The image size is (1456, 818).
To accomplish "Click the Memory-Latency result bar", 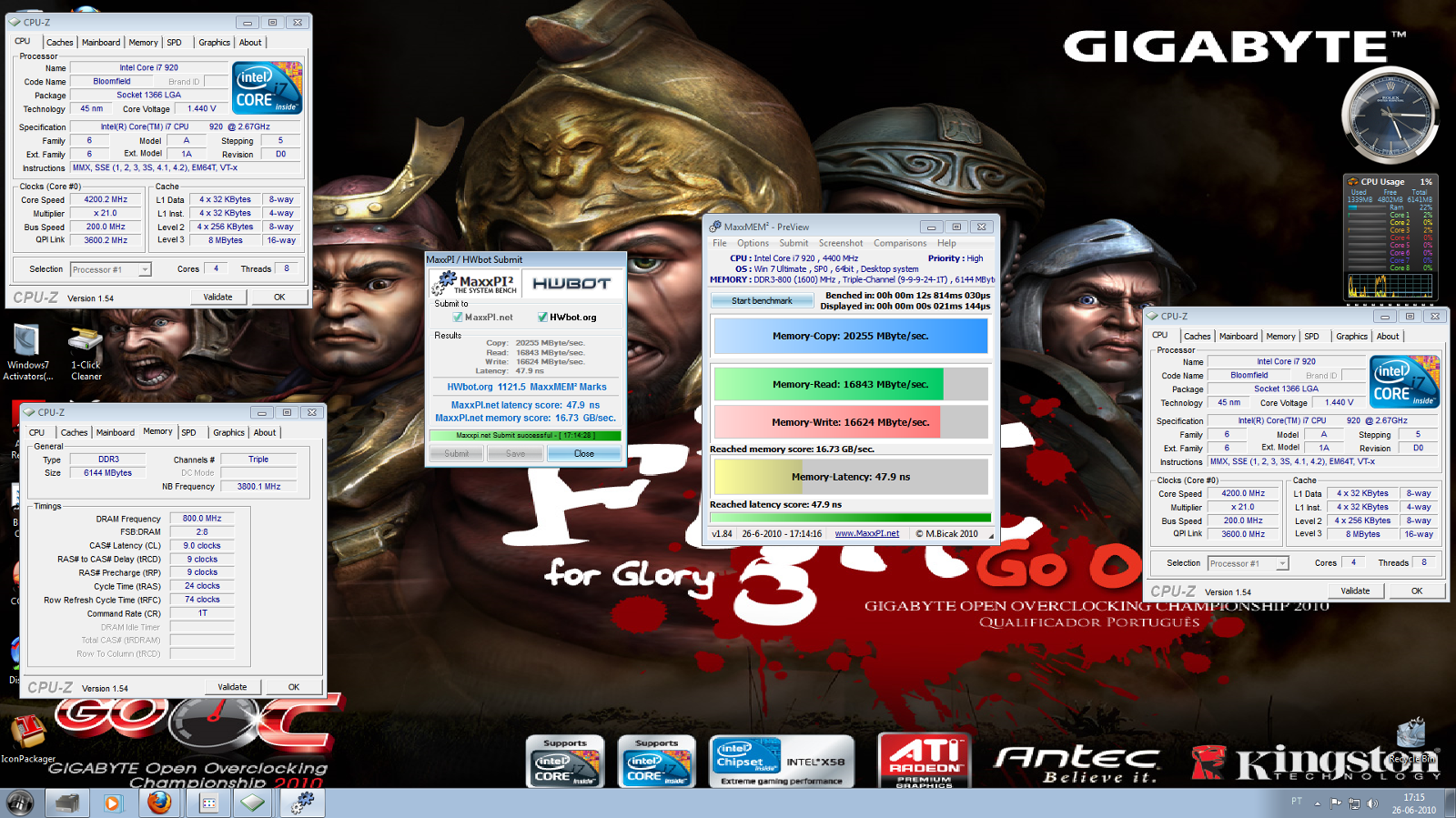I will [850, 477].
